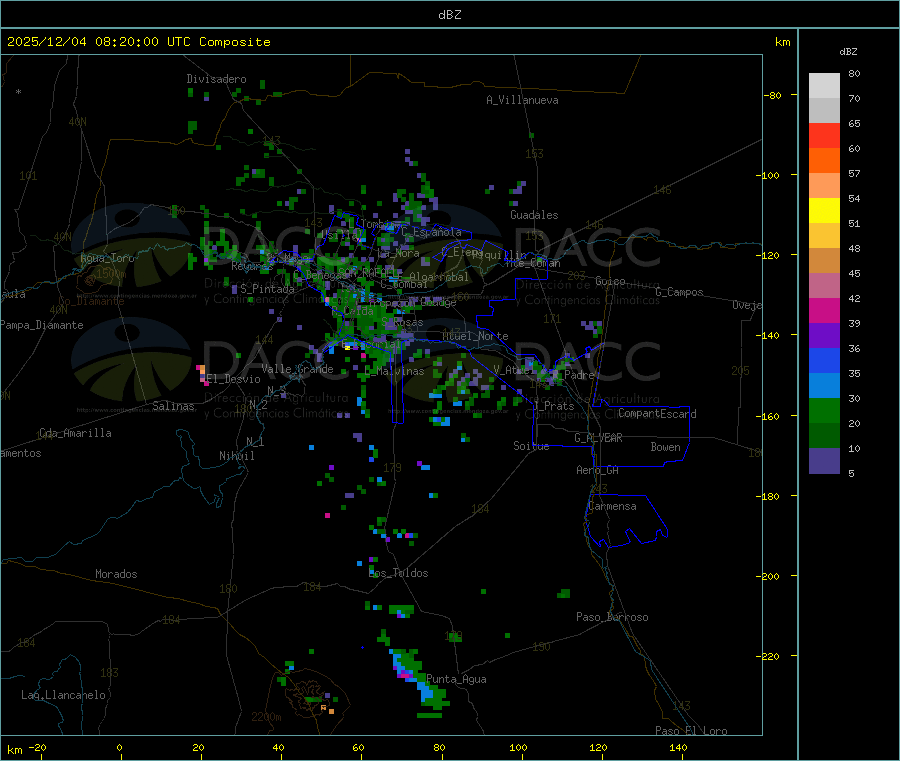Click the dBZ title at the top
This screenshot has width=900, height=761.
click(x=449, y=15)
